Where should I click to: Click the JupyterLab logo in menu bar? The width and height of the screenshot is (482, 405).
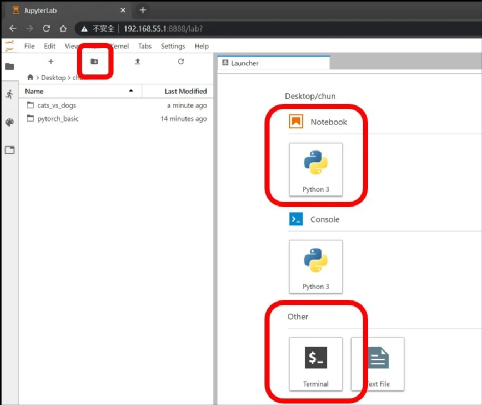tap(10, 46)
